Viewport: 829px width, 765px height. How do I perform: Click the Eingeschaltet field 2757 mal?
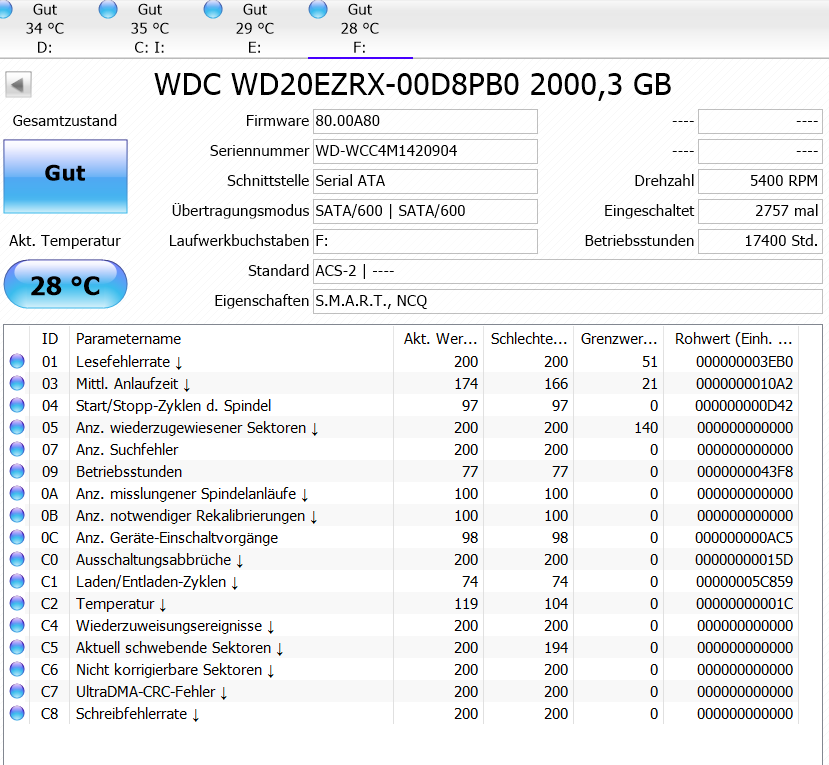tap(760, 211)
